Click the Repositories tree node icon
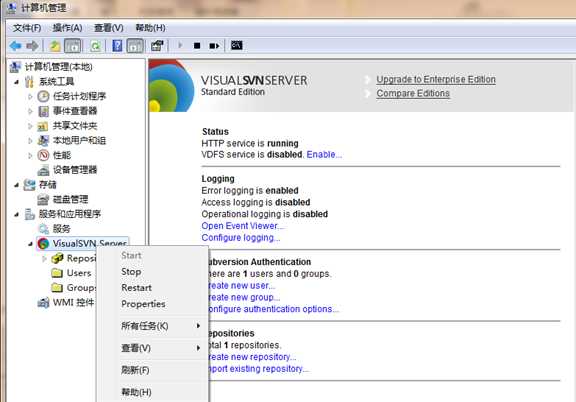576x402 pixels. pos(57,258)
